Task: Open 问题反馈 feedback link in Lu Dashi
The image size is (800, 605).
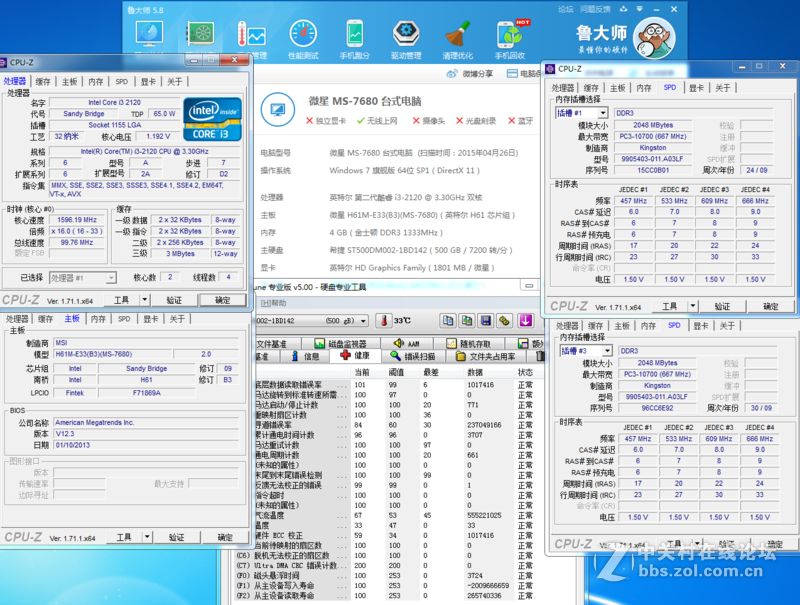Action: (x=595, y=9)
